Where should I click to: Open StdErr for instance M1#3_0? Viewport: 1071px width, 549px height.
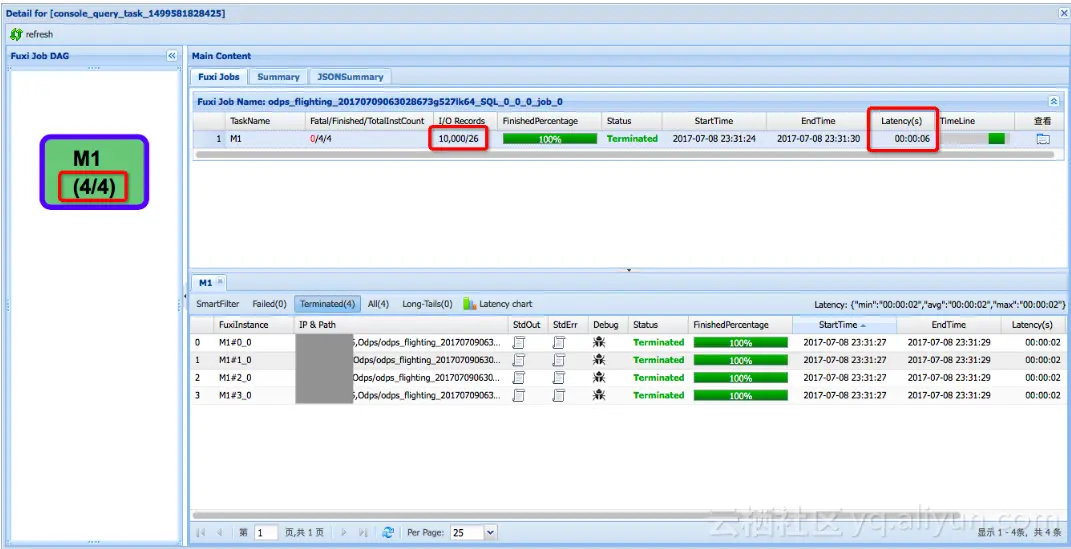[559, 395]
